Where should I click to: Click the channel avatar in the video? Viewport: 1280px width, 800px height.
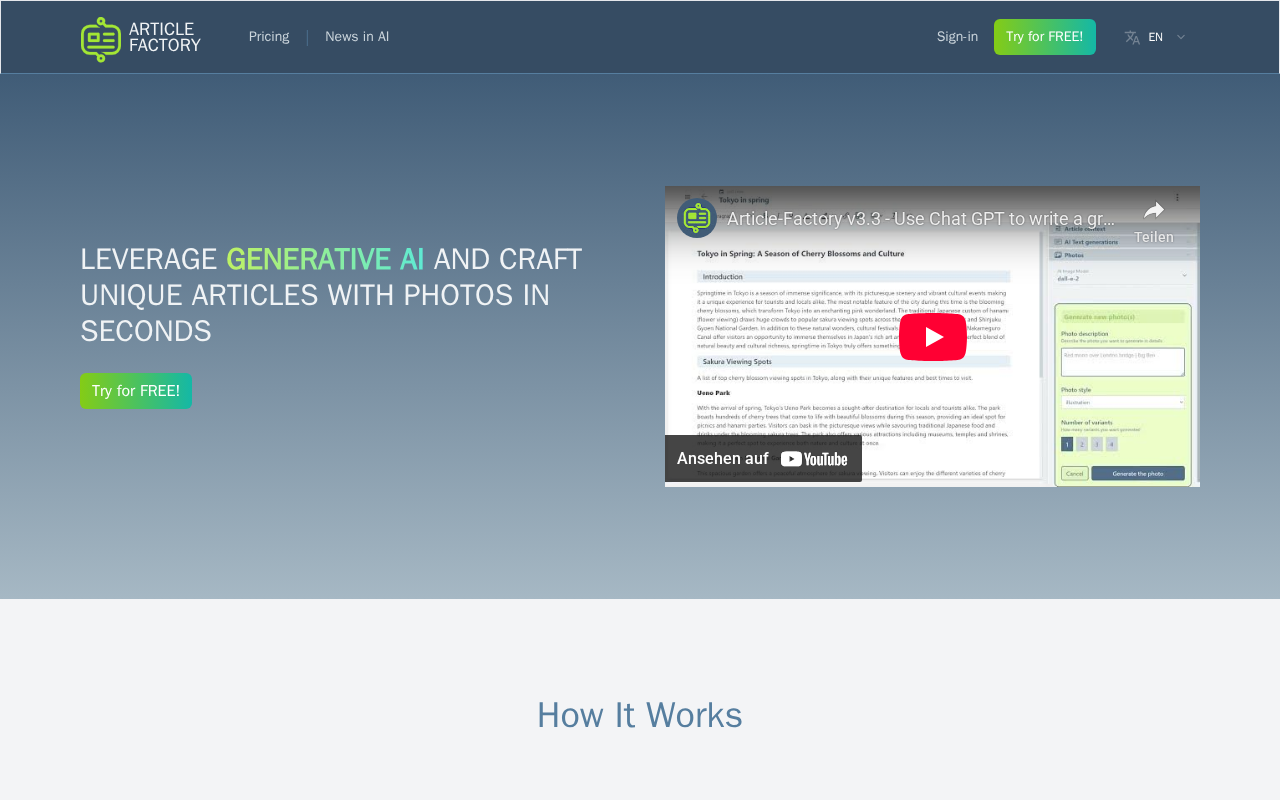697,218
